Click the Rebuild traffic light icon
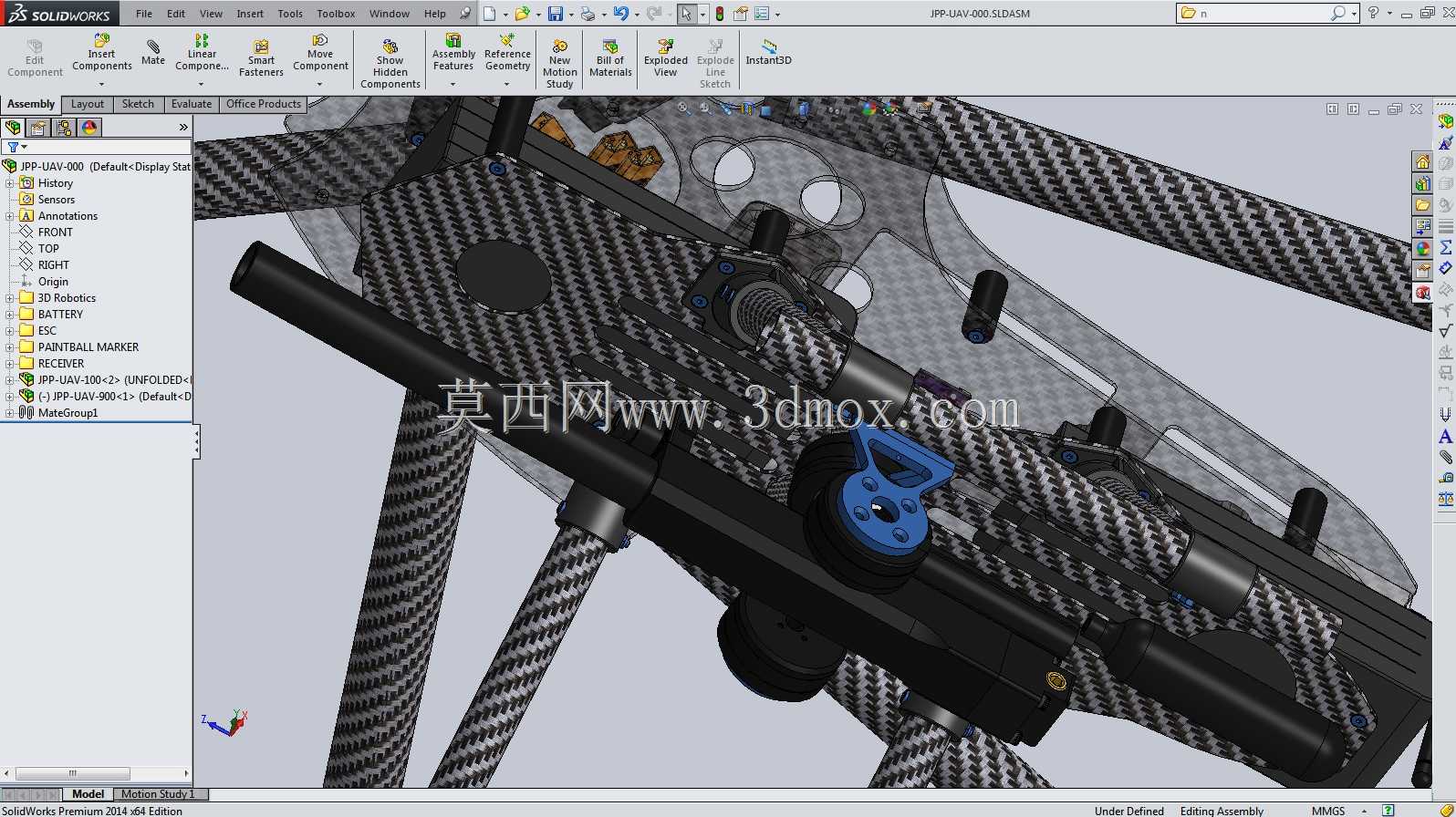Screen dimensions: 1456x817 (x=720, y=14)
